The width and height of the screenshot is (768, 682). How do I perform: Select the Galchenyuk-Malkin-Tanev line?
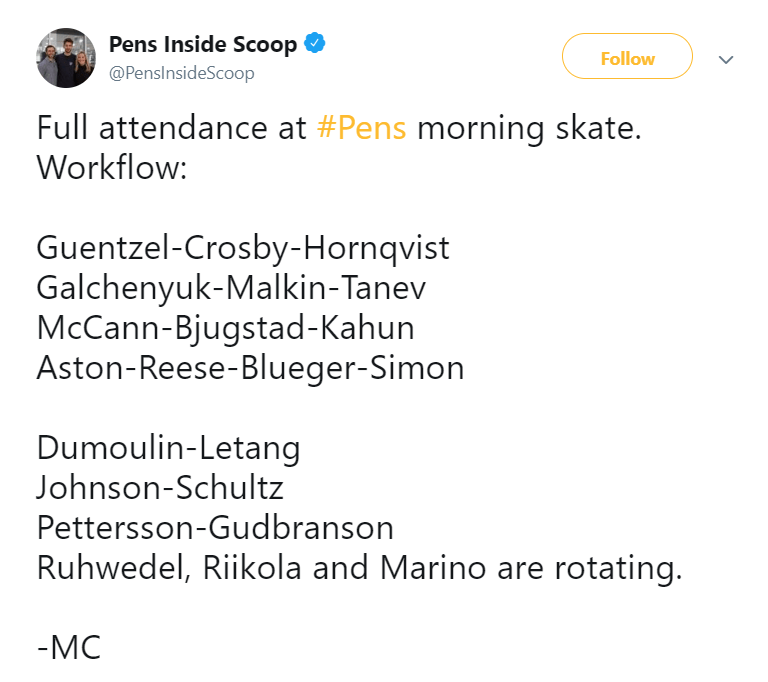click(x=231, y=288)
